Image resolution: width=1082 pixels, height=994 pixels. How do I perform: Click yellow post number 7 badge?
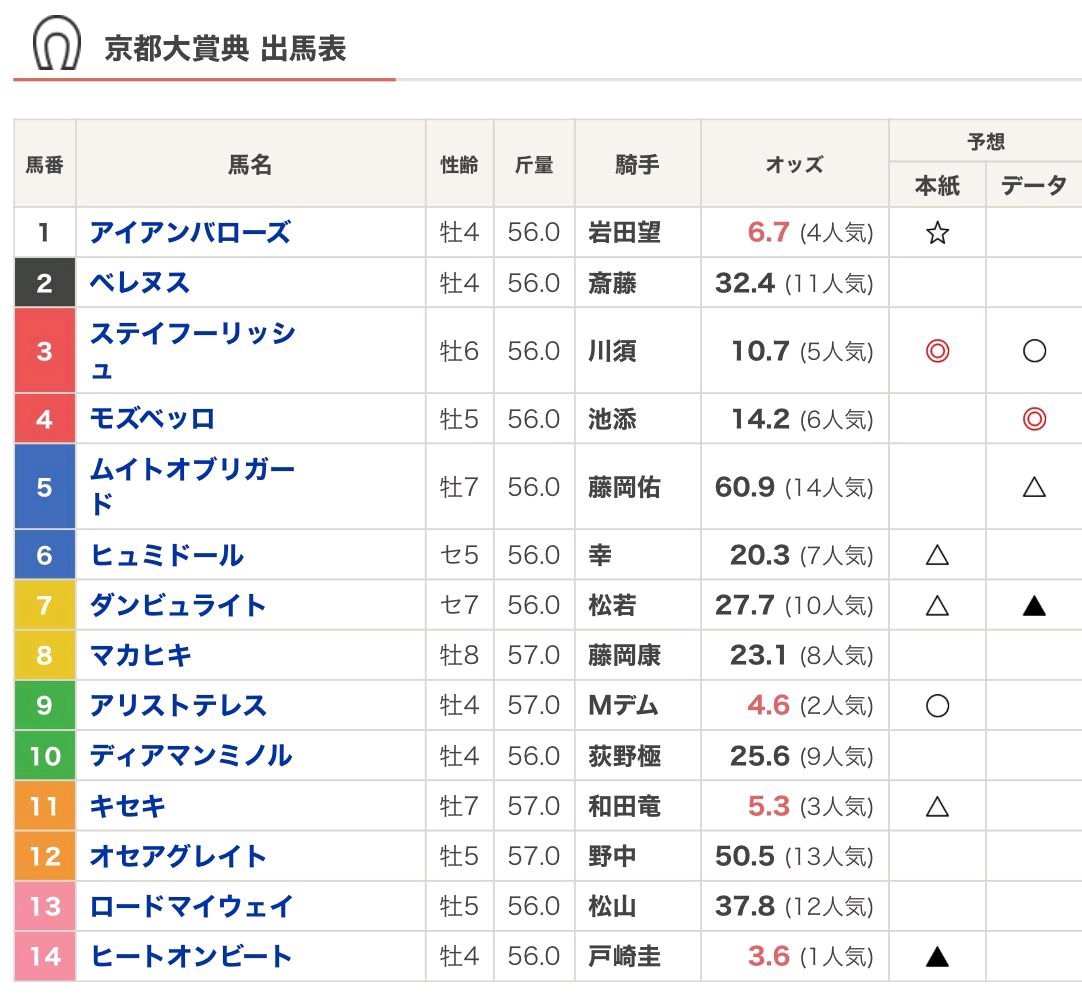45,605
